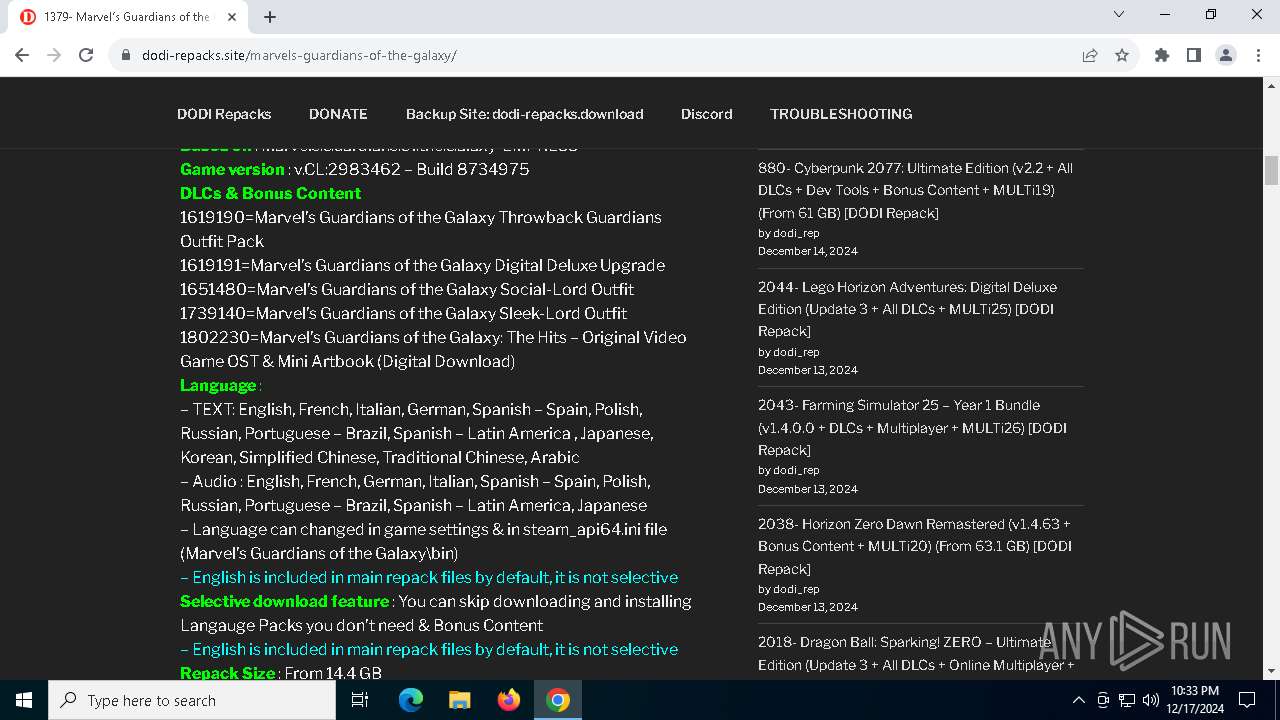The image size is (1280, 720).
Task: Open the notification action center
Action: coord(1247,700)
